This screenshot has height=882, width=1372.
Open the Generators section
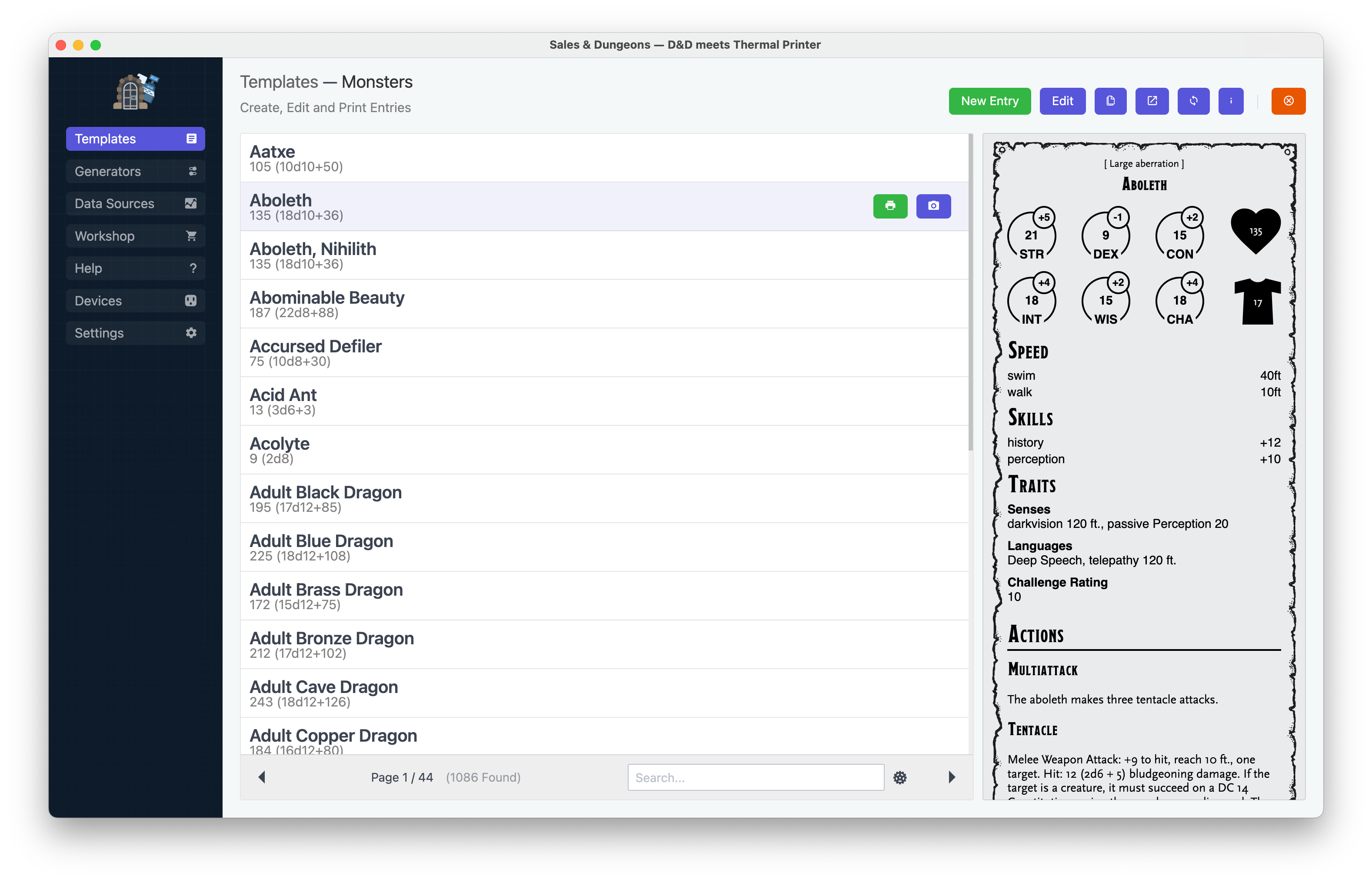(x=135, y=171)
